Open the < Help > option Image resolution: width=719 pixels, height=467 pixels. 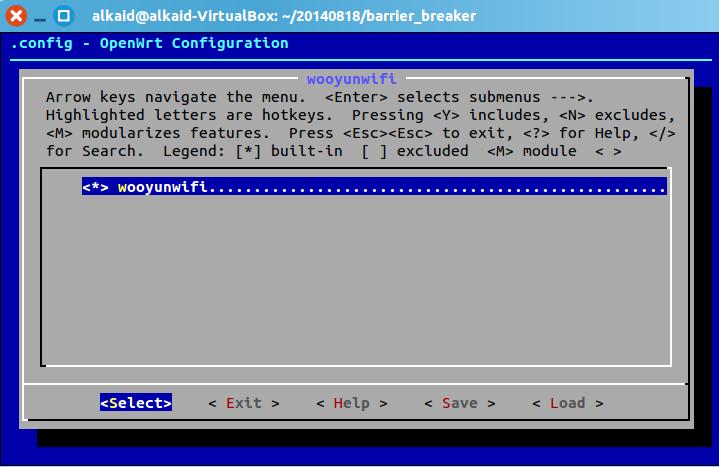pyautogui.click(x=352, y=403)
